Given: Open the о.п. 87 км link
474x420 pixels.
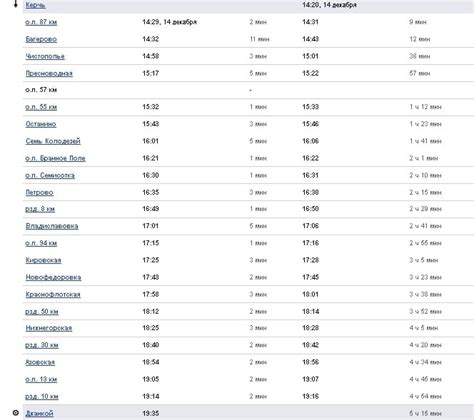Looking at the screenshot, I should coord(41,22).
